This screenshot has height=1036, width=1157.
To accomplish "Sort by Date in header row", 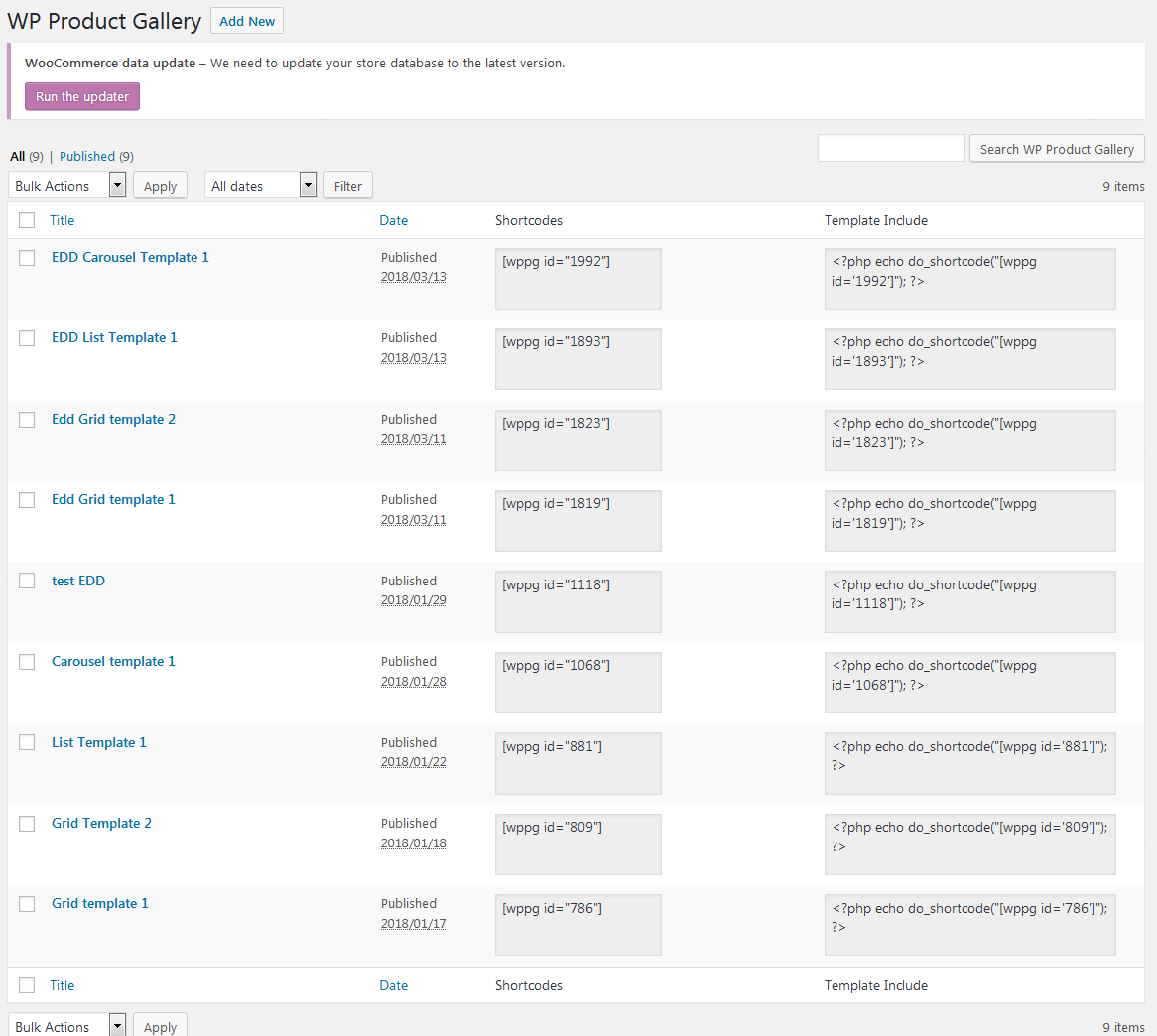I will point(393,220).
